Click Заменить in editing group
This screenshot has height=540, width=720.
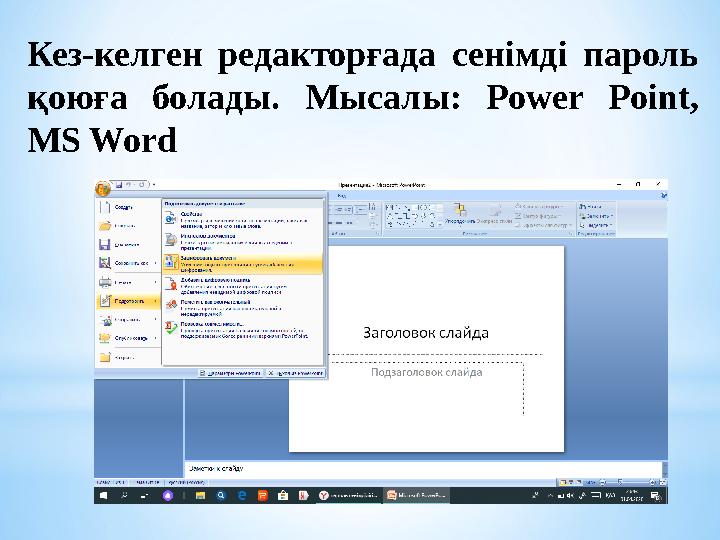(596, 216)
